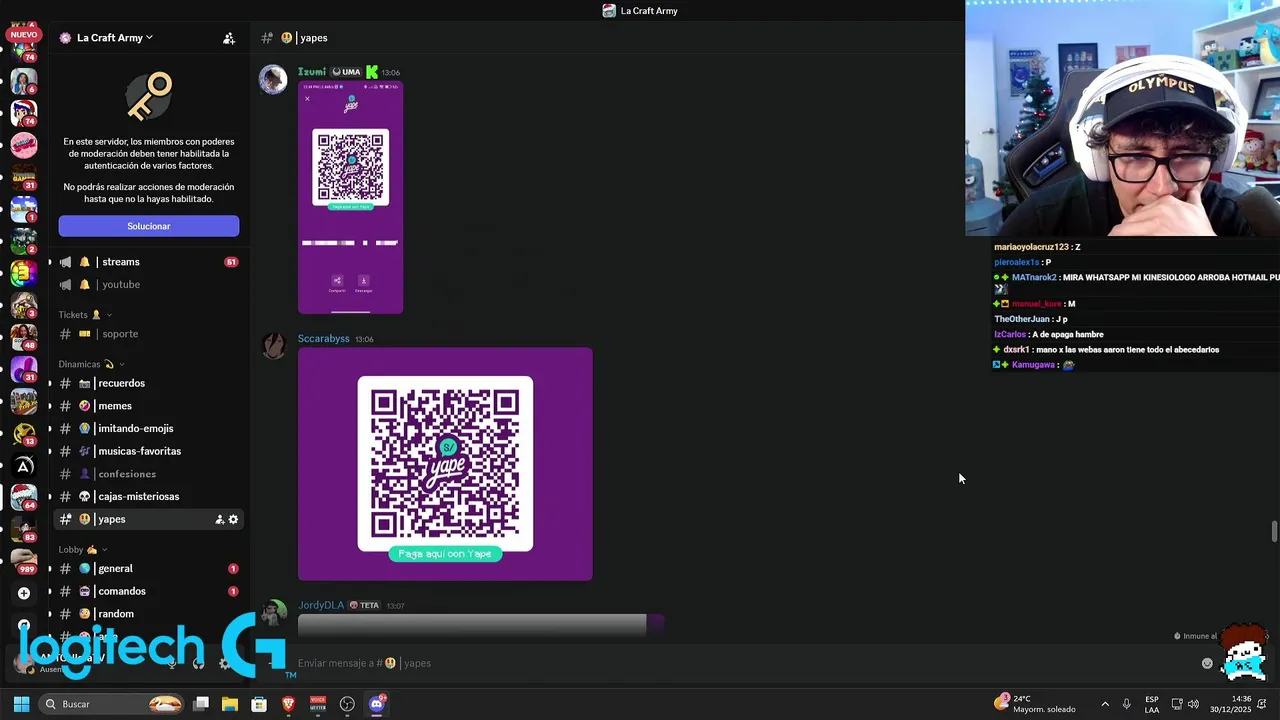
Task: Open the server showing badge 83
Action: [23, 529]
